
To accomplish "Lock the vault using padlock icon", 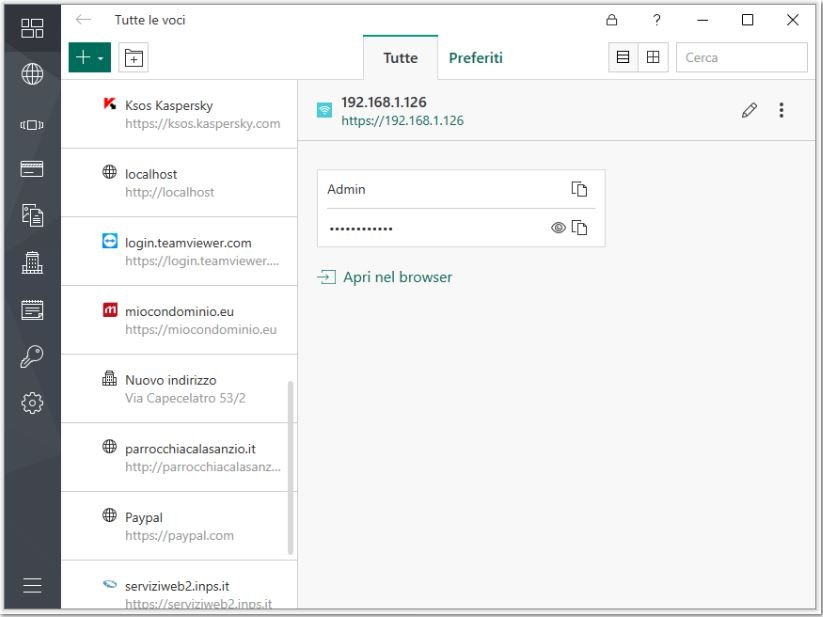I will pos(612,20).
